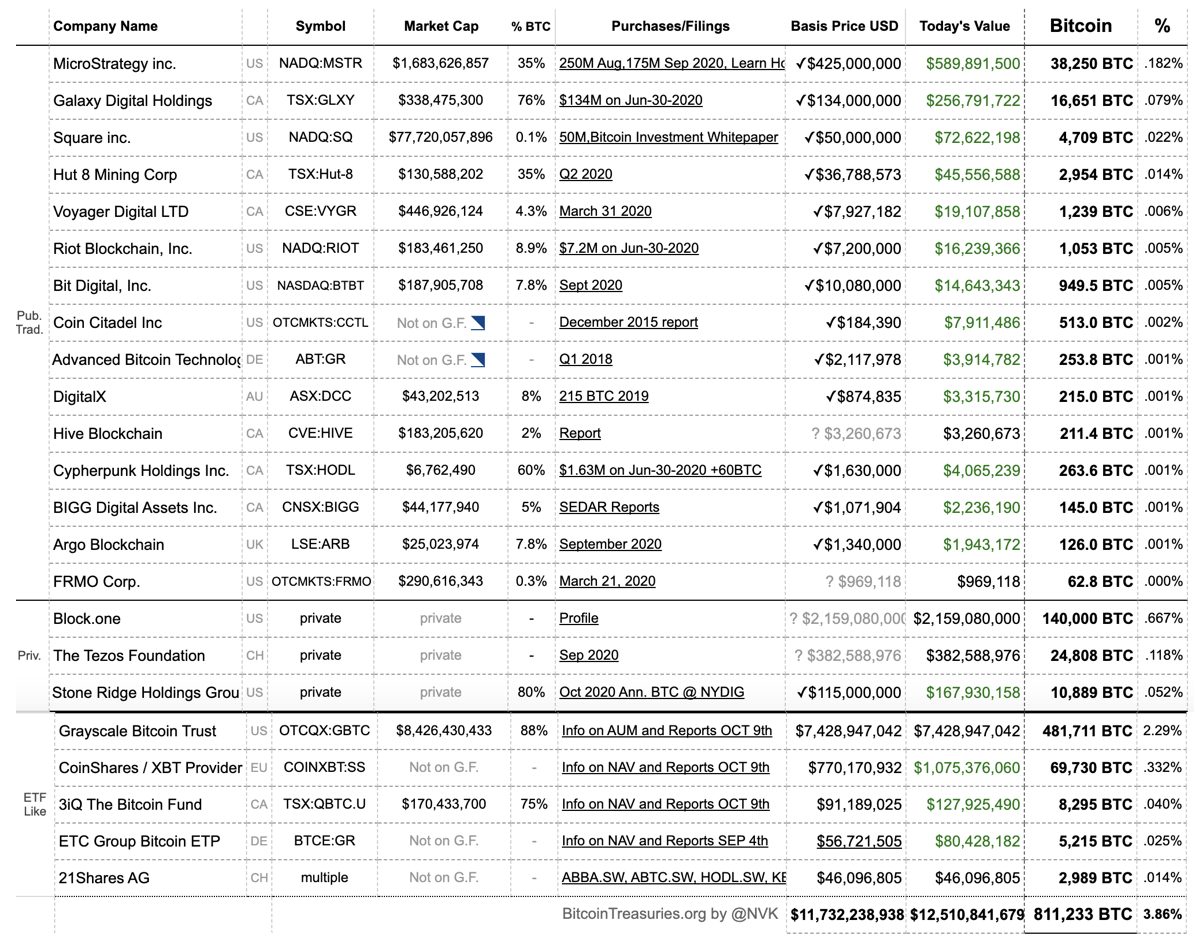Click checkmark next to Argo Blockchain's $1,340,000
Screen dimensions: 1198x950
(817, 544)
